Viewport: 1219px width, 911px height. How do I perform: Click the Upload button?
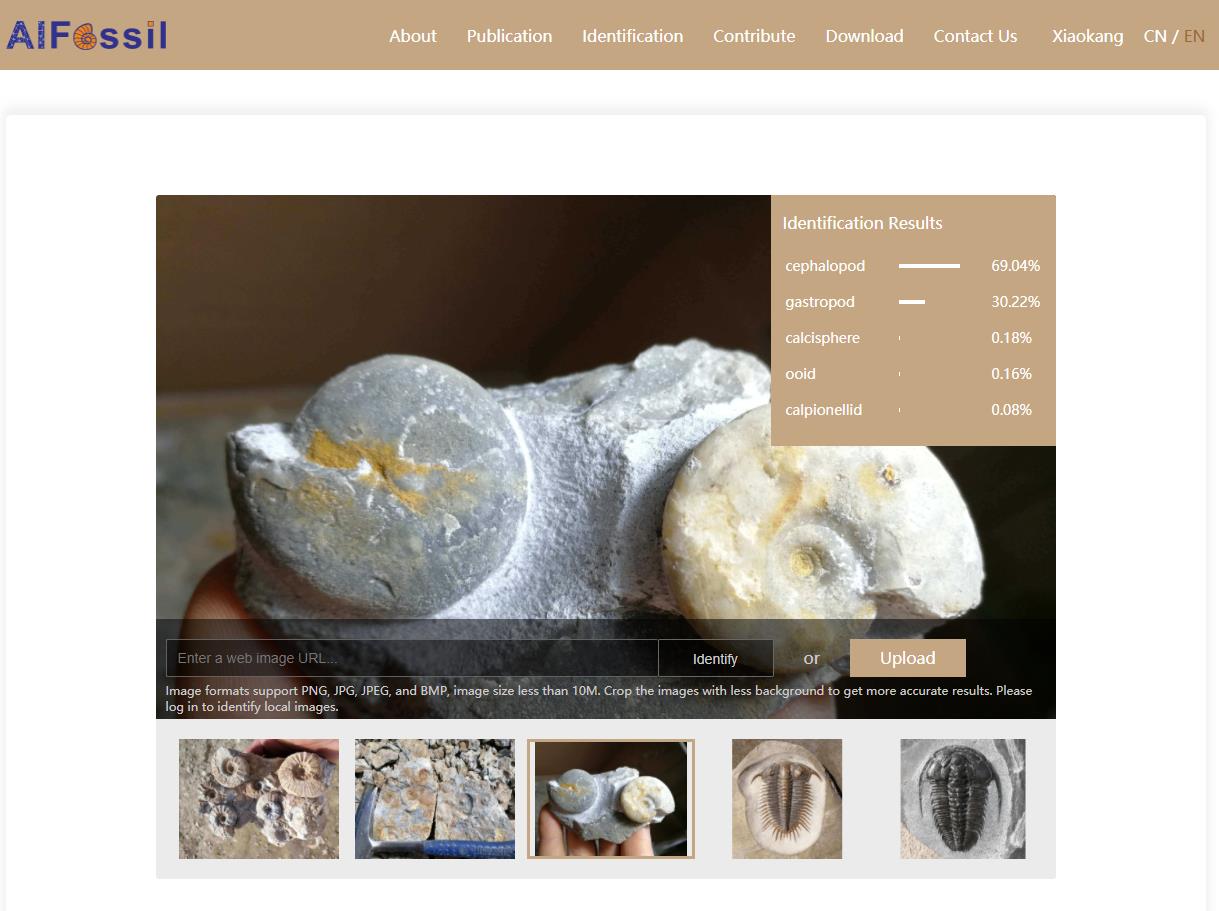[x=908, y=658]
